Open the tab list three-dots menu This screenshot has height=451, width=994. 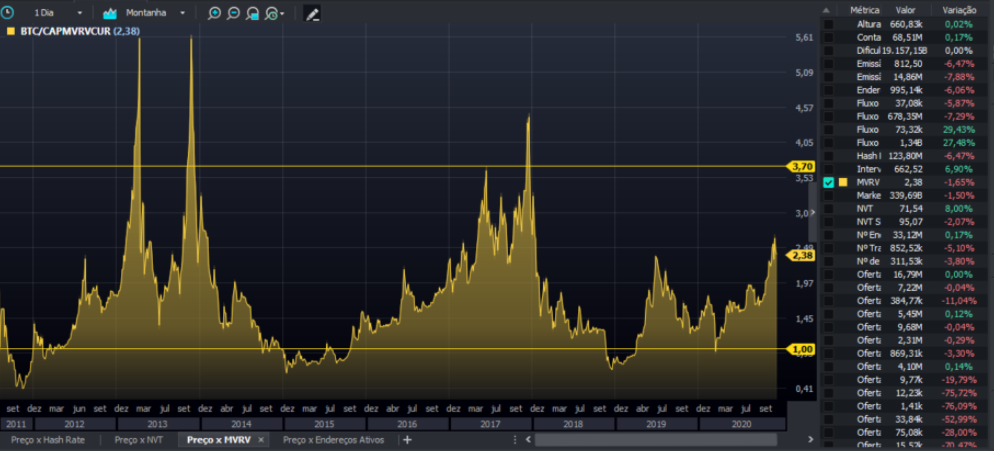514,440
